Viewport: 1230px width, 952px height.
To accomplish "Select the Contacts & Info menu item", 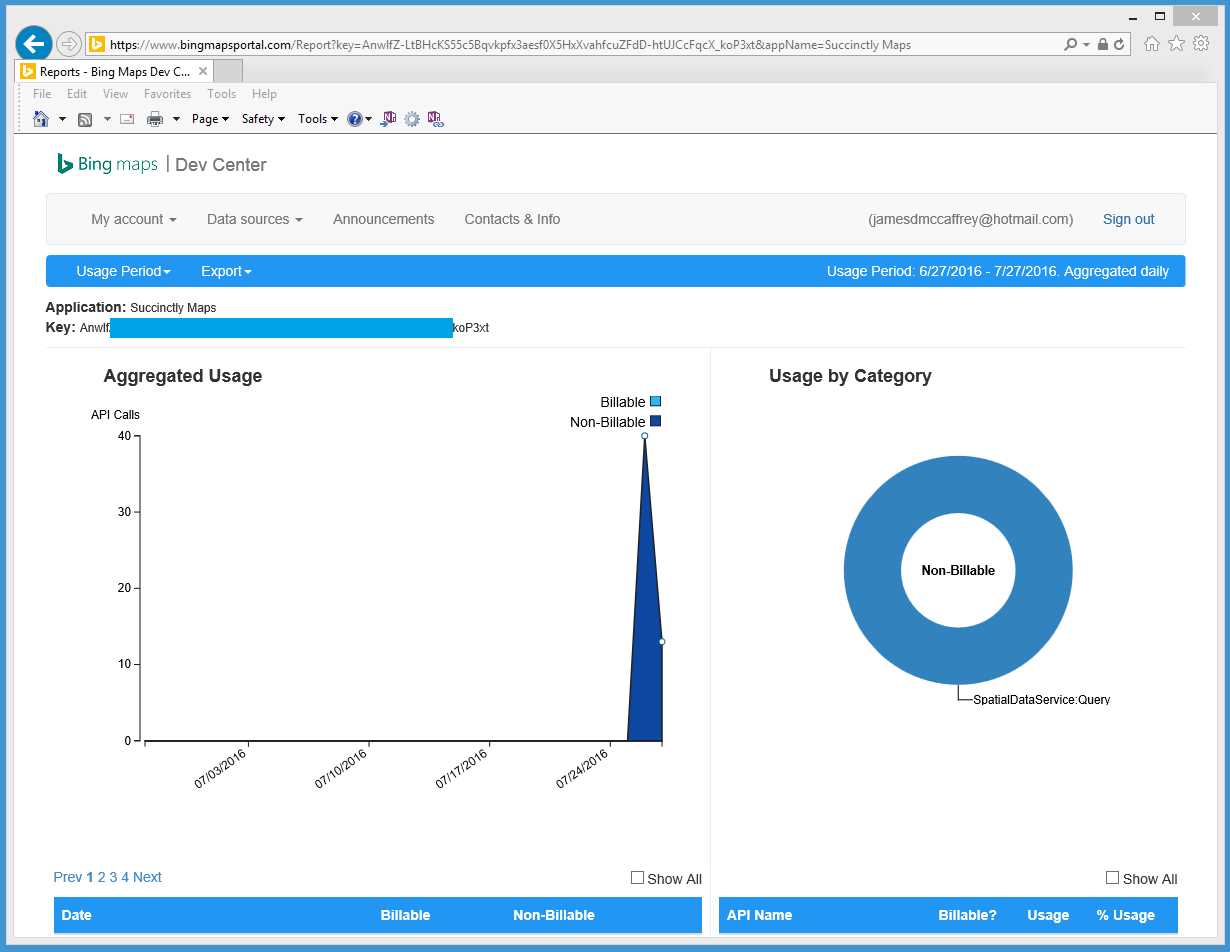I will pyautogui.click(x=512, y=219).
